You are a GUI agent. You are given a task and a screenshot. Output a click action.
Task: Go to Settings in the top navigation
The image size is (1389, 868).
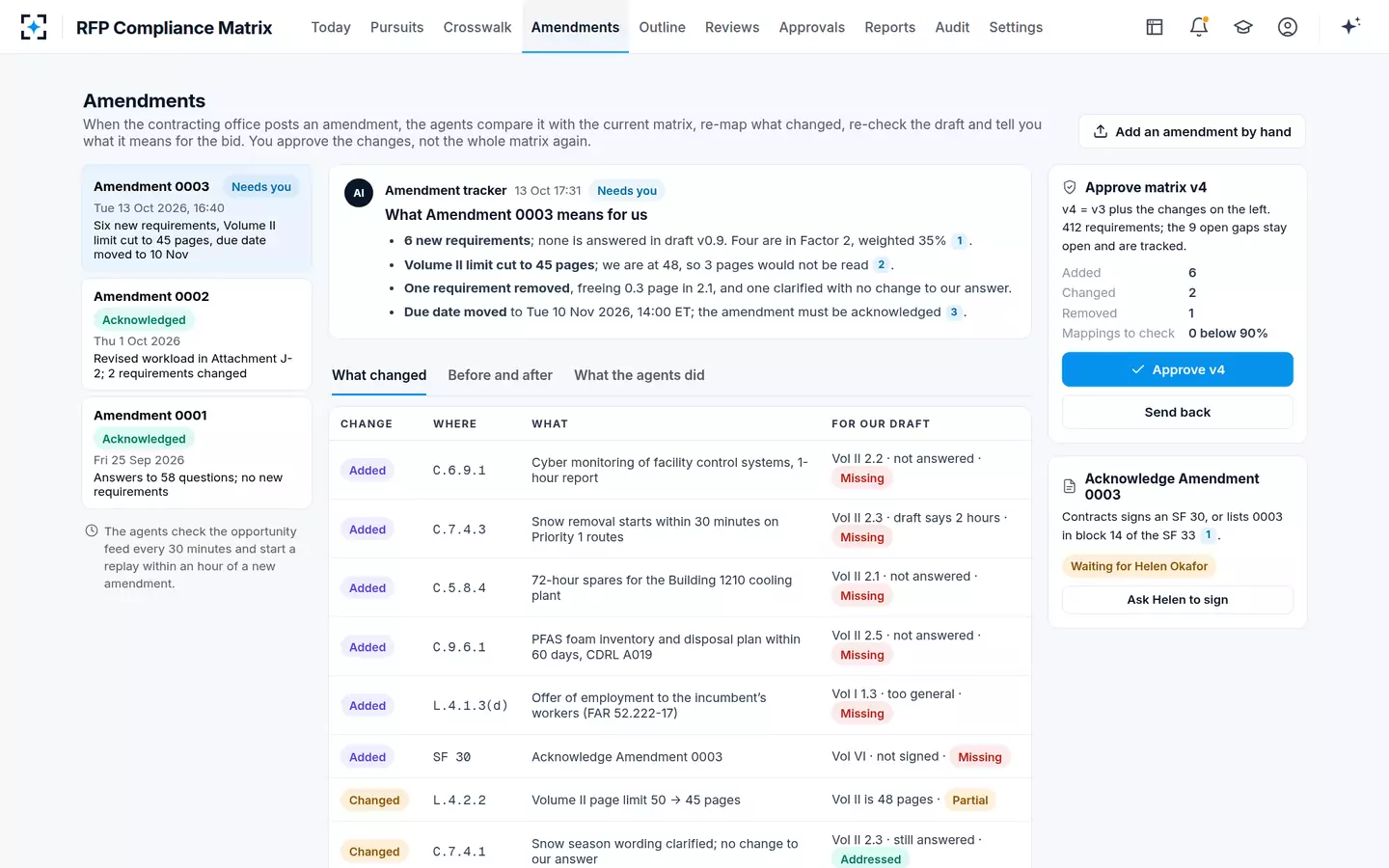tap(1016, 27)
